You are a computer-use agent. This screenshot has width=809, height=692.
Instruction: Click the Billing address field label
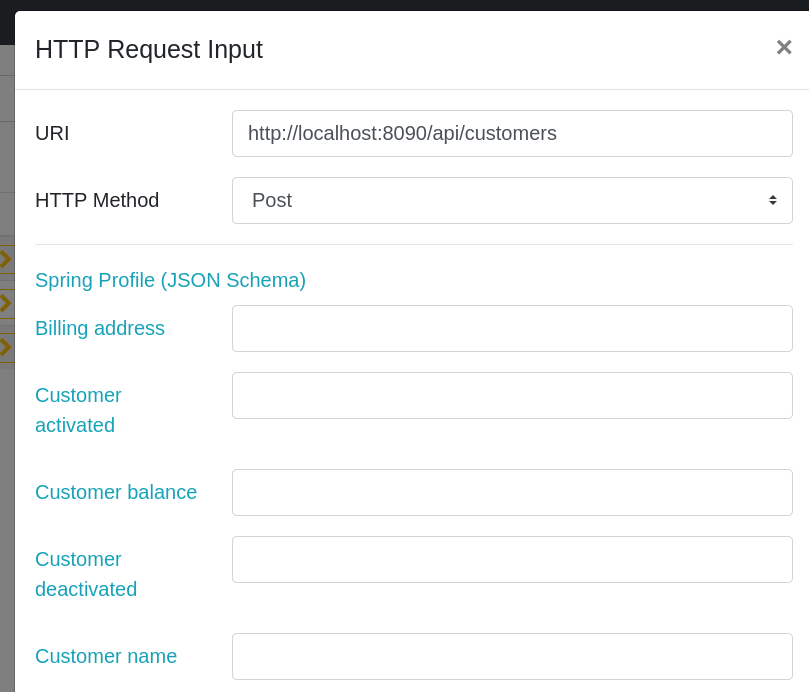(100, 328)
